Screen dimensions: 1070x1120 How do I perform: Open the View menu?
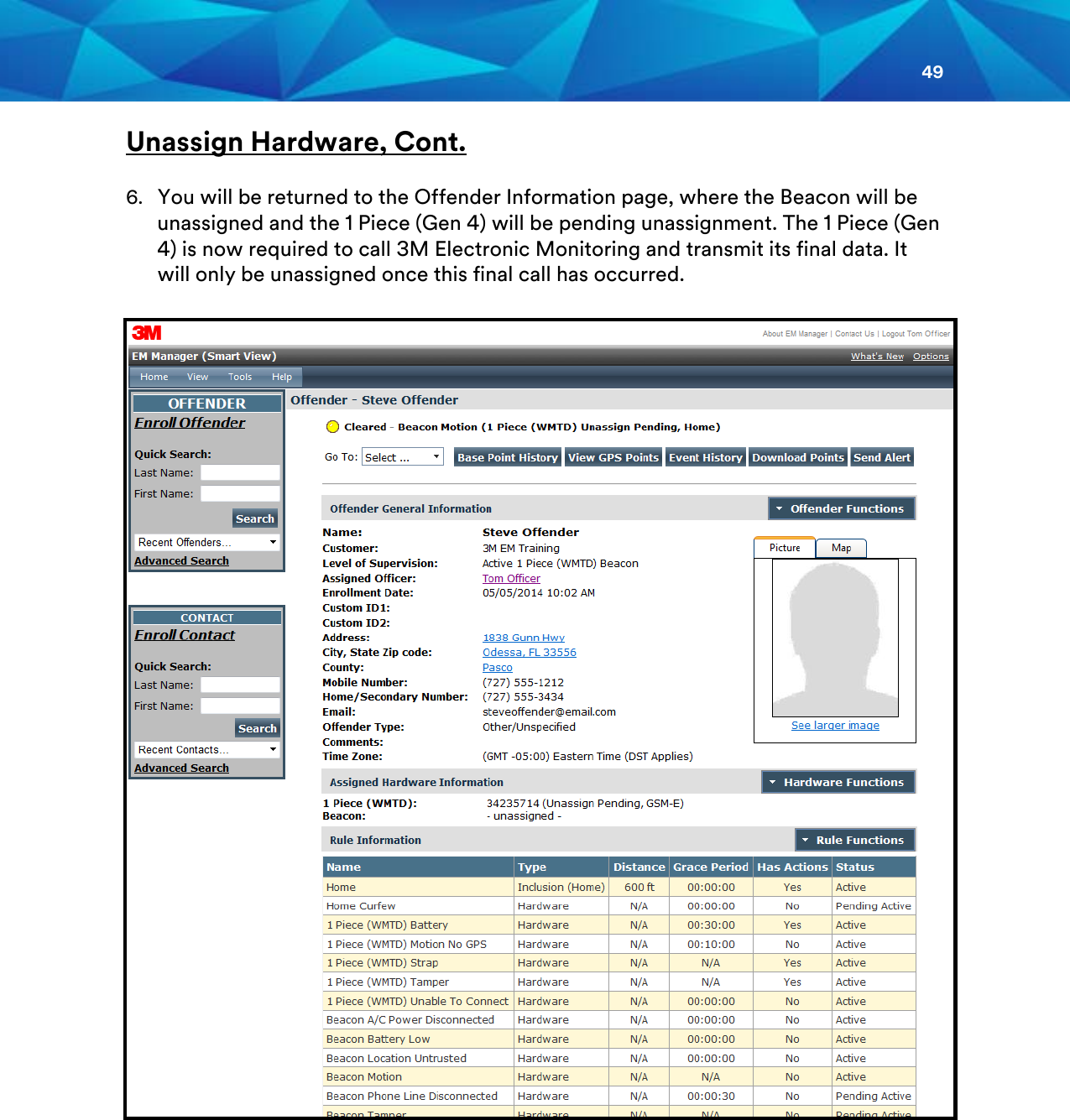(x=198, y=378)
